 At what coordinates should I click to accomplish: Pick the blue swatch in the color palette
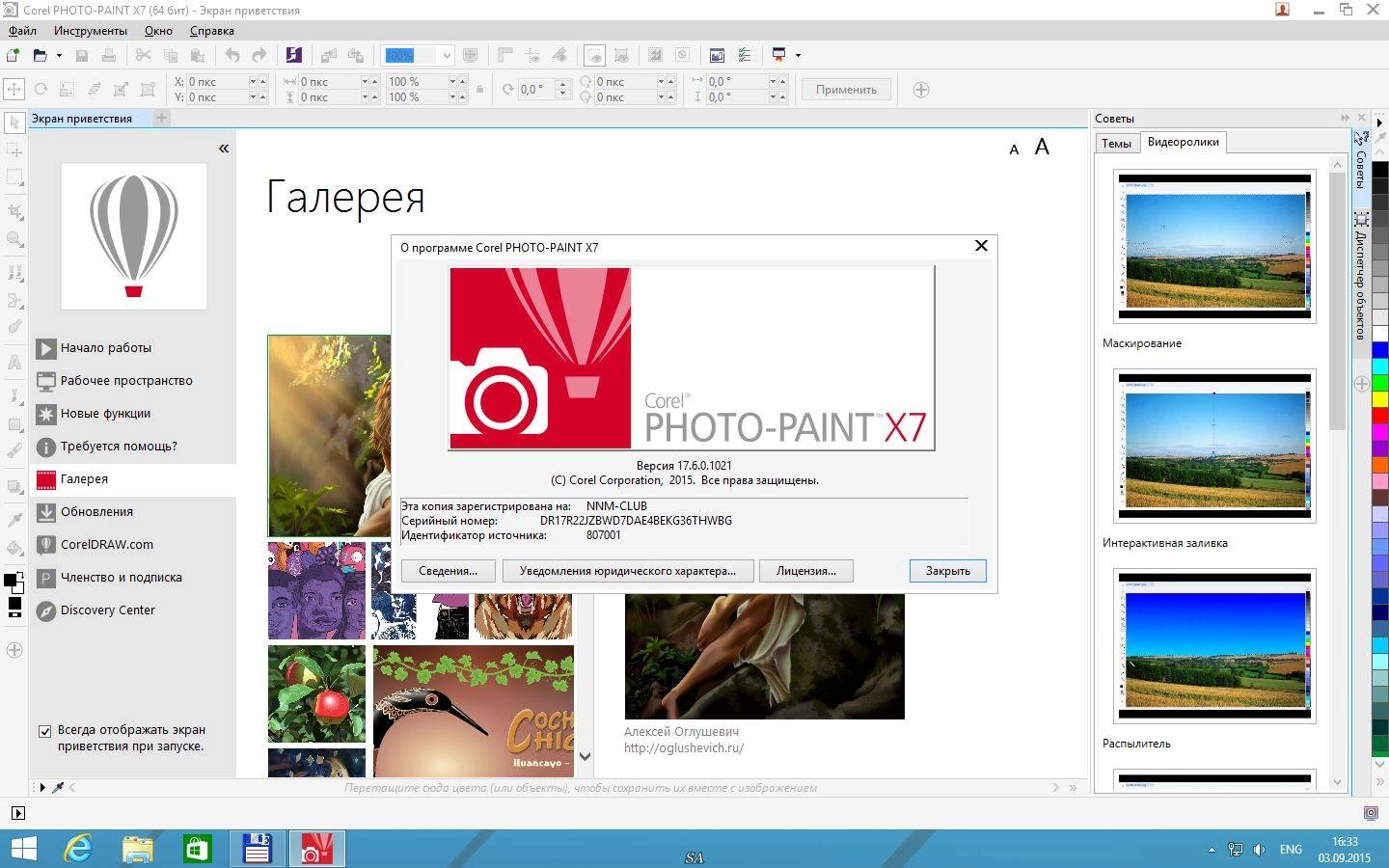click(x=1380, y=350)
